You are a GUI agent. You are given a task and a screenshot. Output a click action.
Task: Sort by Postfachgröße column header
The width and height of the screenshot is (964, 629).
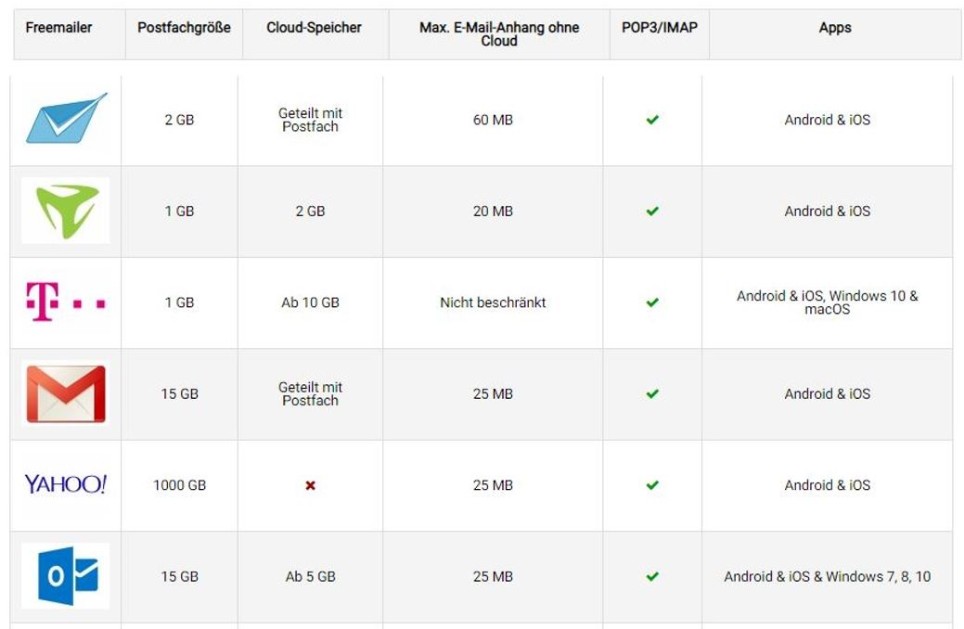tap(184, 28)
